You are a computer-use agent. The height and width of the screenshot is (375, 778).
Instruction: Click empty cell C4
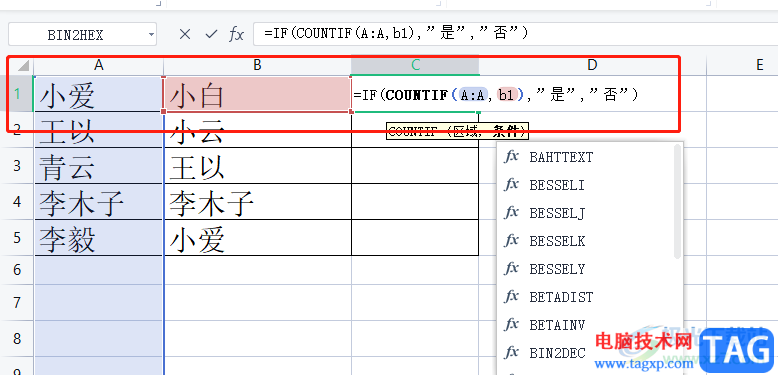415,202
